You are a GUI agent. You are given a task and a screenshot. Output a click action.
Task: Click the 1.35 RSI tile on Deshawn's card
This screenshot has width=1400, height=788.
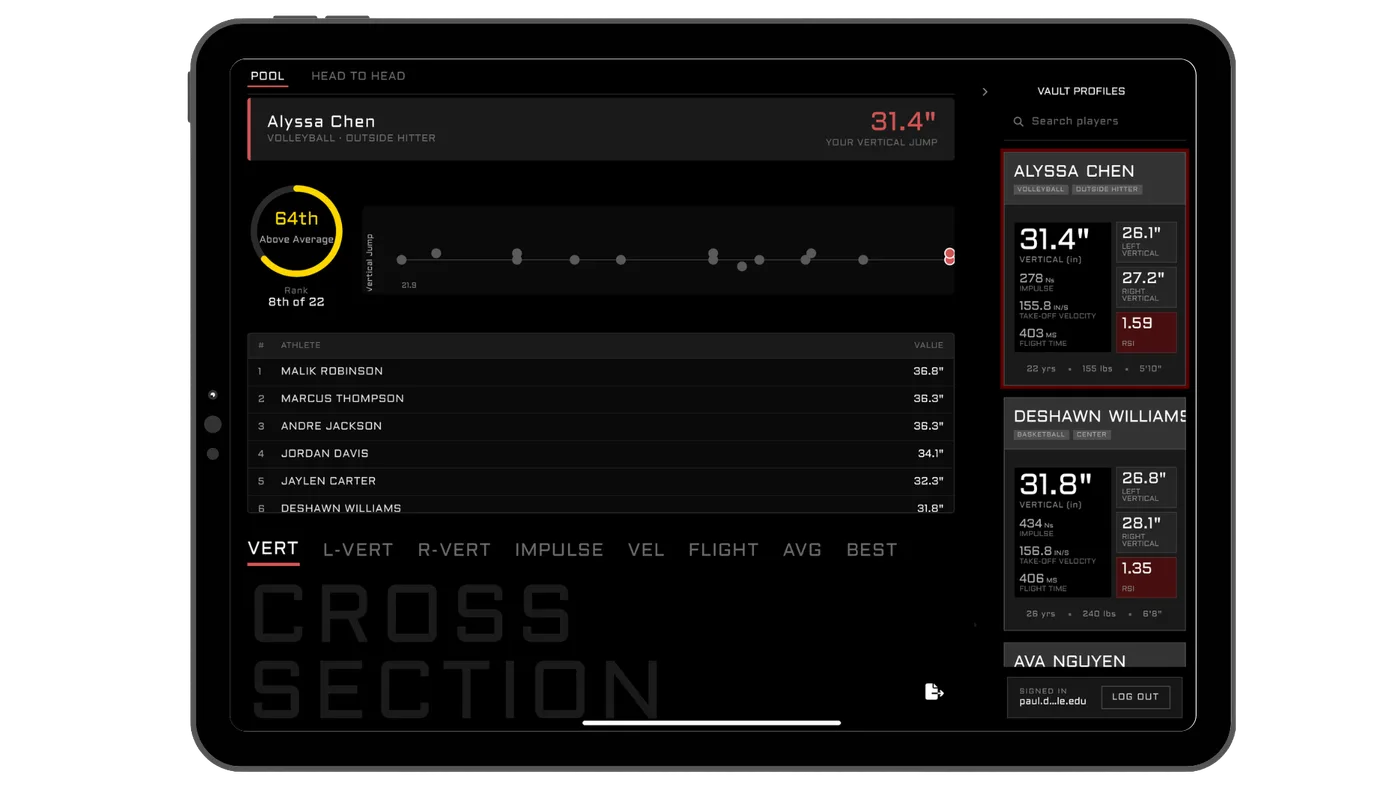(x=1146, y=577)
